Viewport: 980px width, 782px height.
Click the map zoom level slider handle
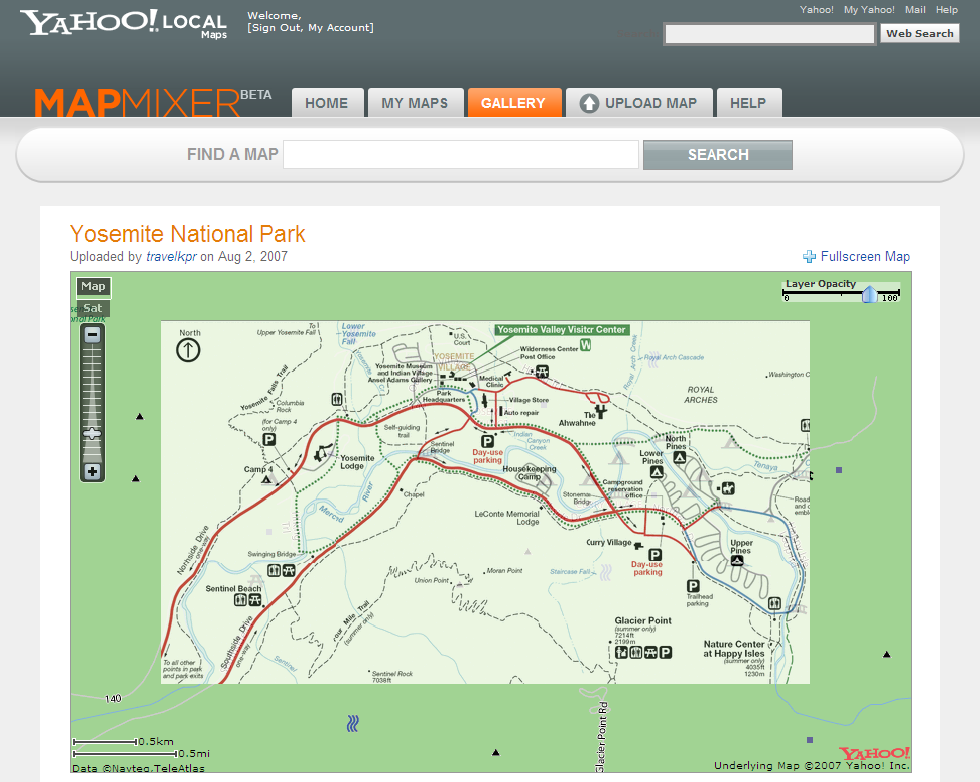click(92, 433)
